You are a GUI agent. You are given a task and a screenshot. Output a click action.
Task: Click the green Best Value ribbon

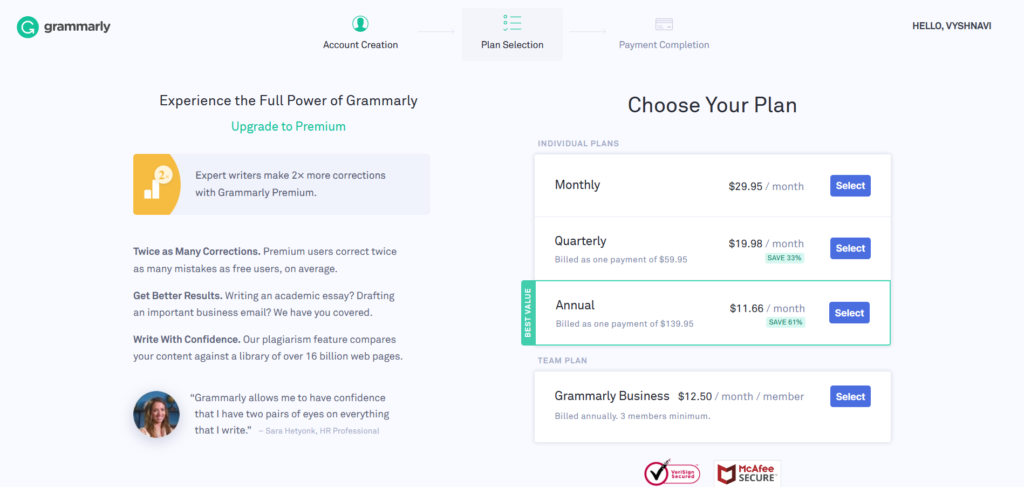coord(528,313)
